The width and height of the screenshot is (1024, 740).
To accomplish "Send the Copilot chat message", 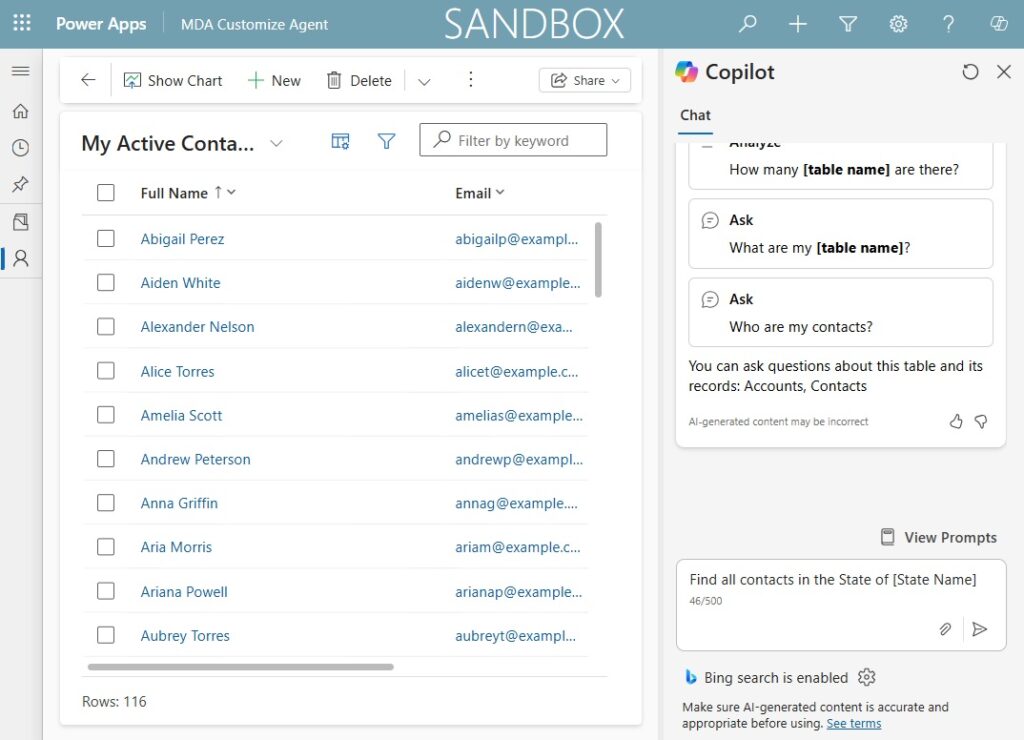I will (x=980, y=629).
